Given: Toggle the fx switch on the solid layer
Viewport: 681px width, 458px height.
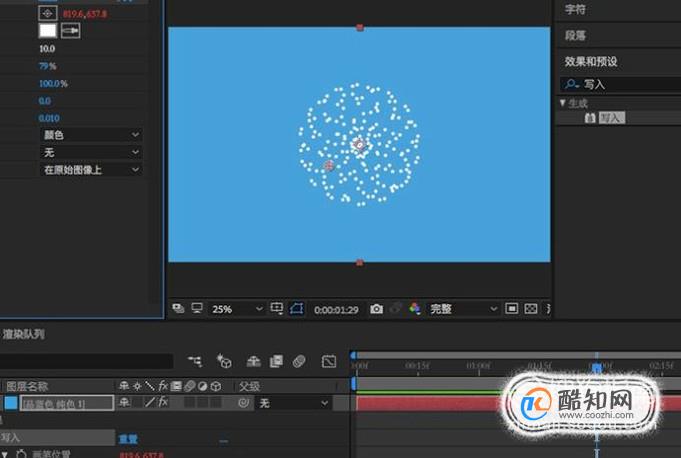Looking at the screenshot, I should tap(163, 402).
